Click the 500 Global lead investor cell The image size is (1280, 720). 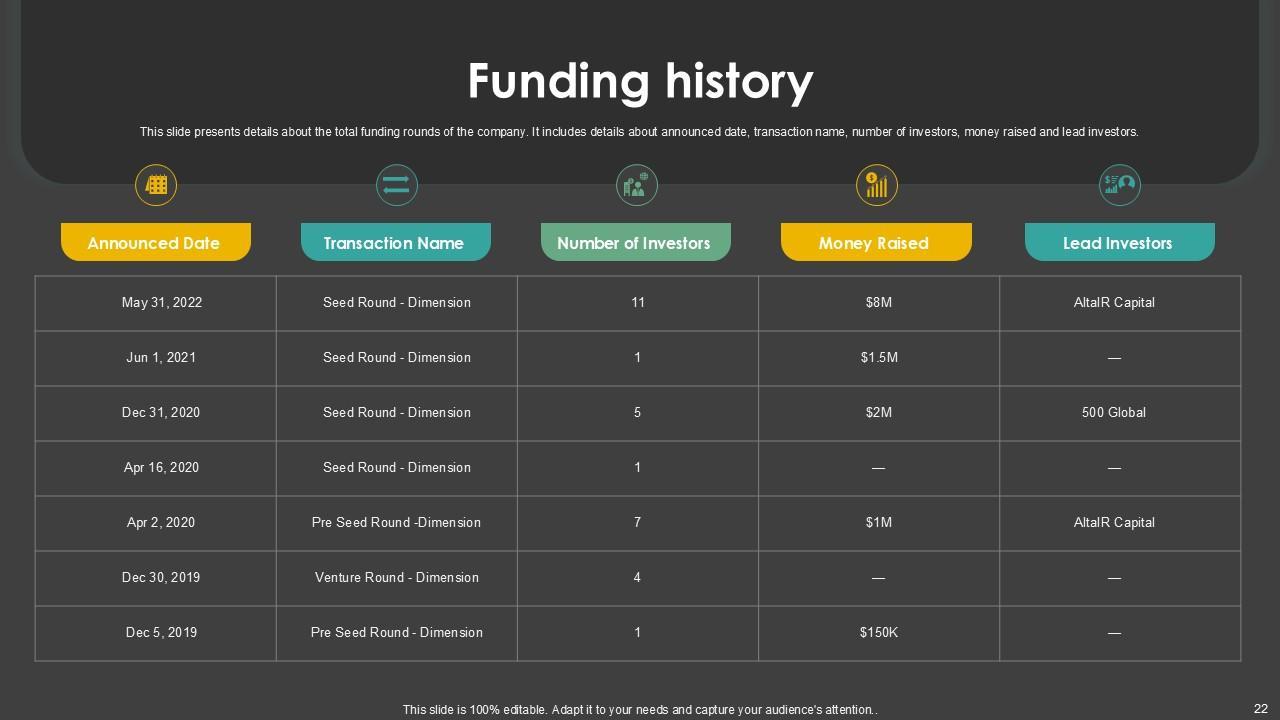click(1114, 412)
